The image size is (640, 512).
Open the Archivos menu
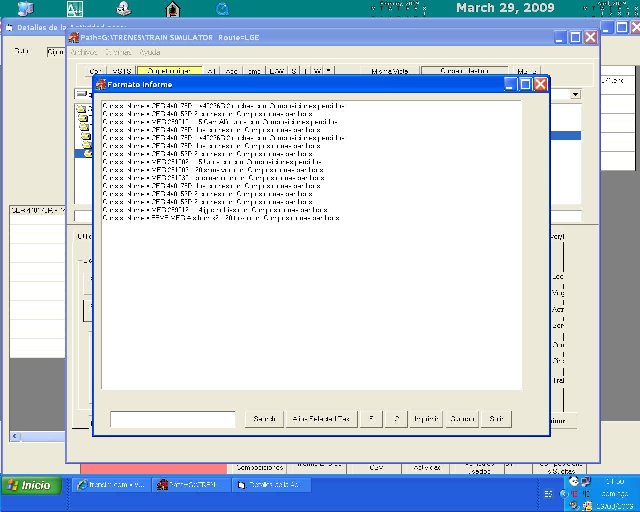83,52
